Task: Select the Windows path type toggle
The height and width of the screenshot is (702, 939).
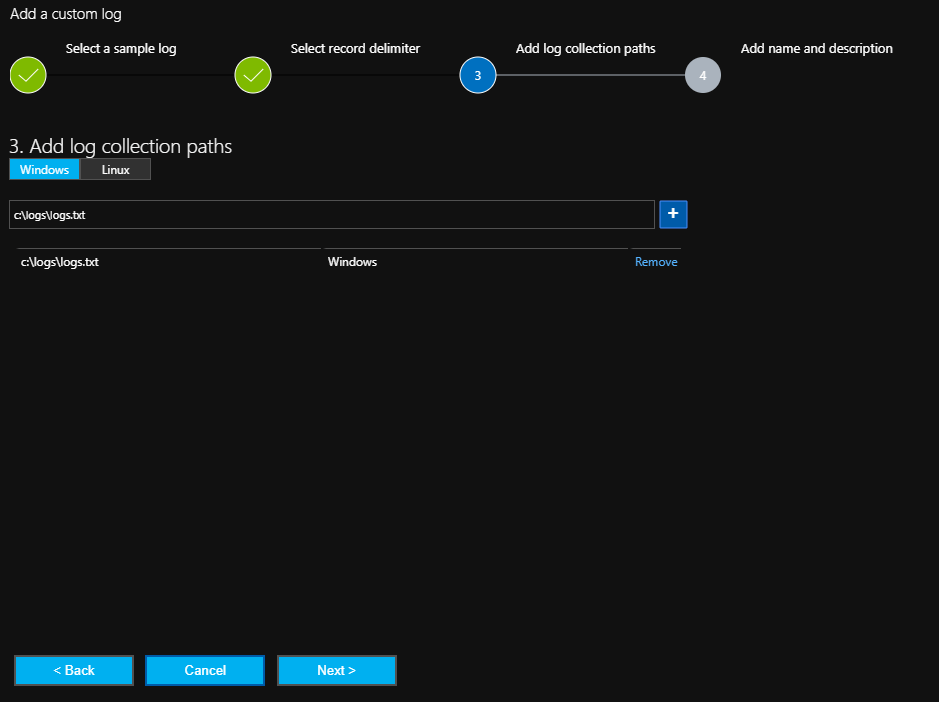Action: [x=44, y=170]
